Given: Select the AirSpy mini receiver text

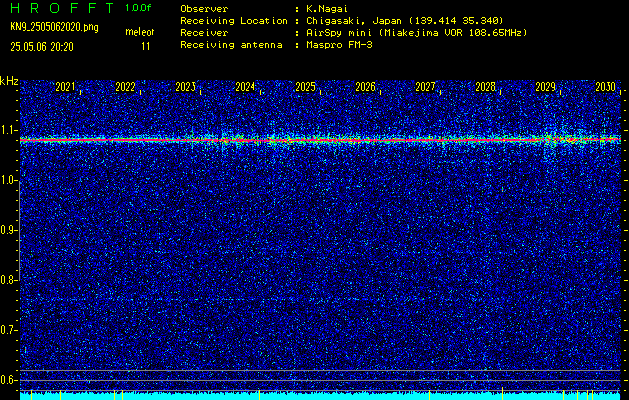Looking at the screenshot, I should 417,33.
